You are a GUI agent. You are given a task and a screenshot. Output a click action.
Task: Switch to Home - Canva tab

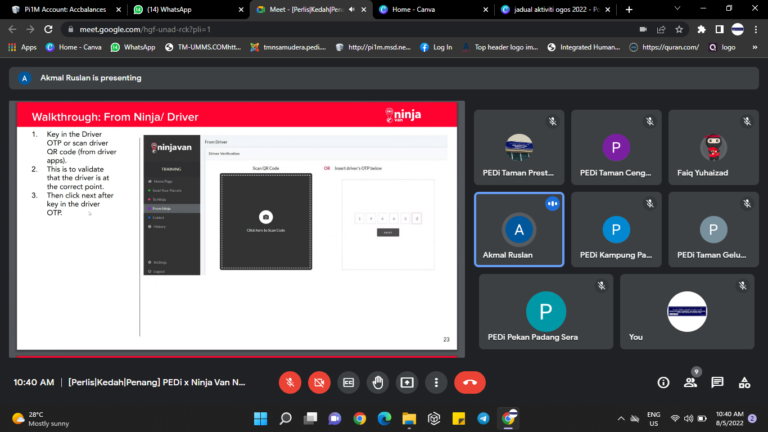pos(433,9)
